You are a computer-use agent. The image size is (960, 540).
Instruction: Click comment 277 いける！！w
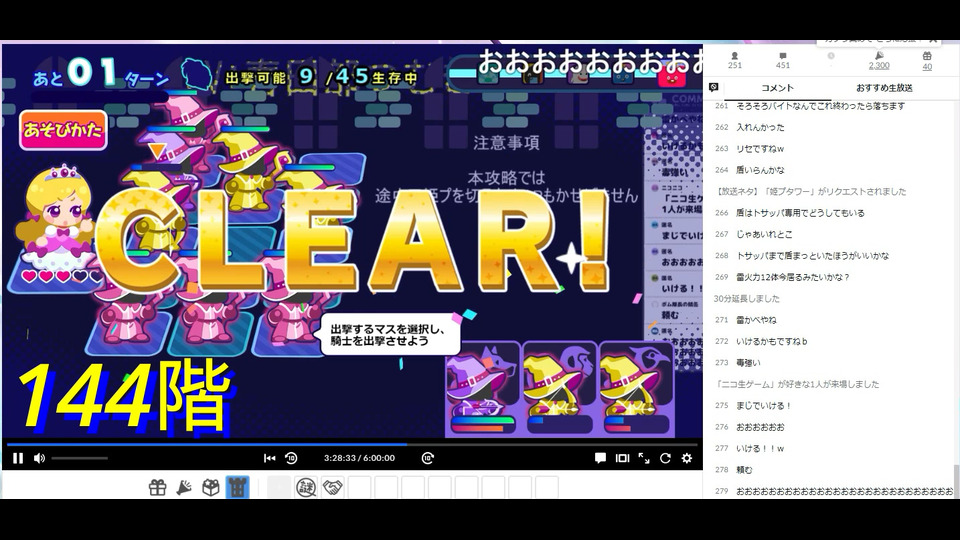click(760, 449)
